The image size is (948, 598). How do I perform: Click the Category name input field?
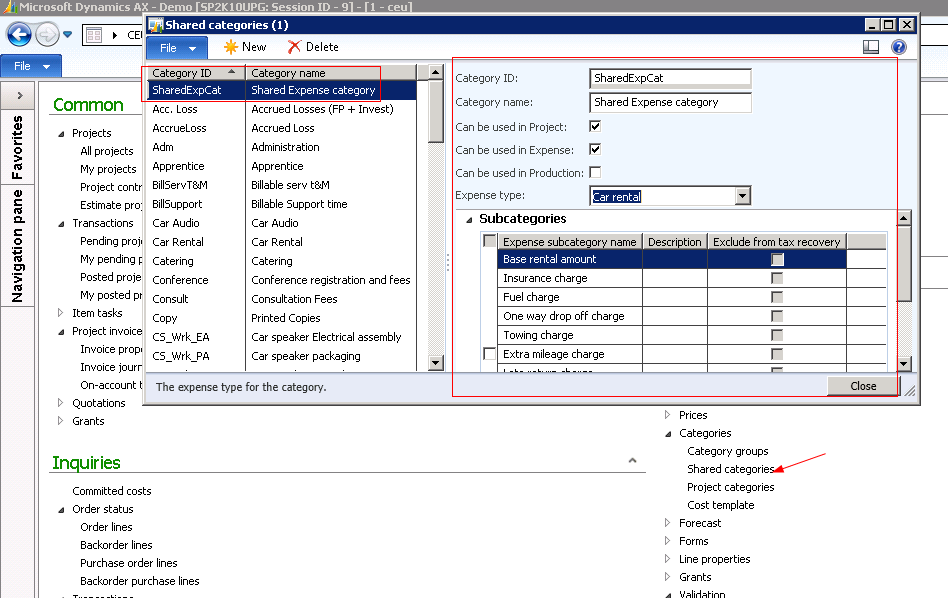(669, 102)
